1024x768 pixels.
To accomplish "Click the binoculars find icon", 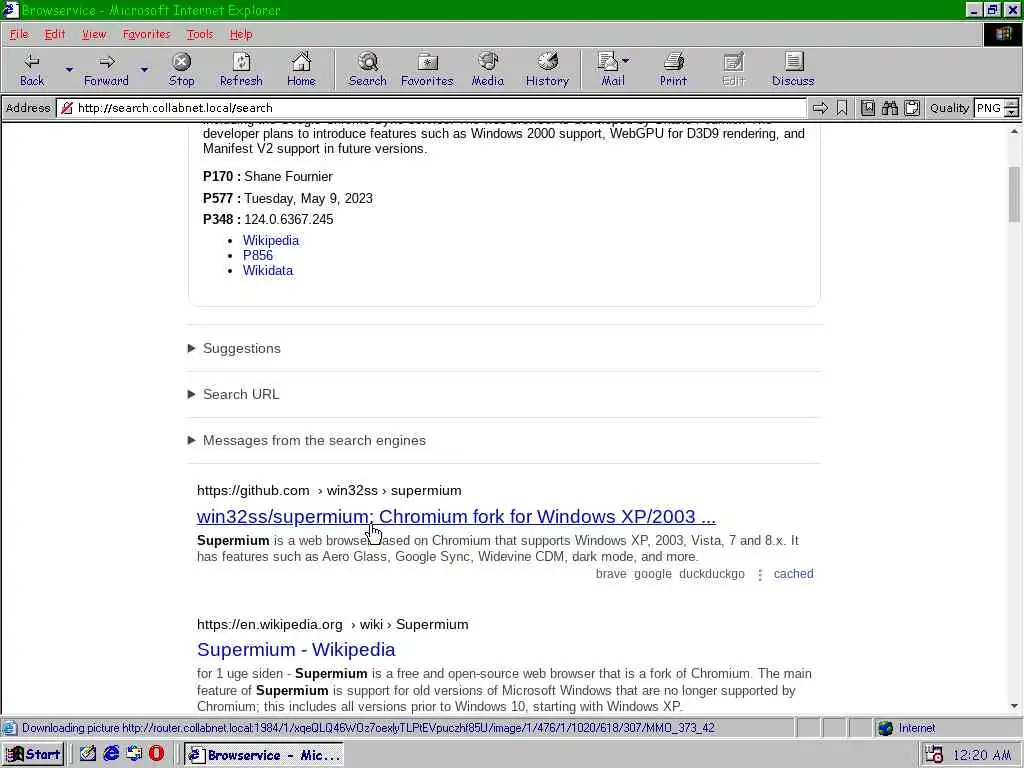I will (889, 108).
